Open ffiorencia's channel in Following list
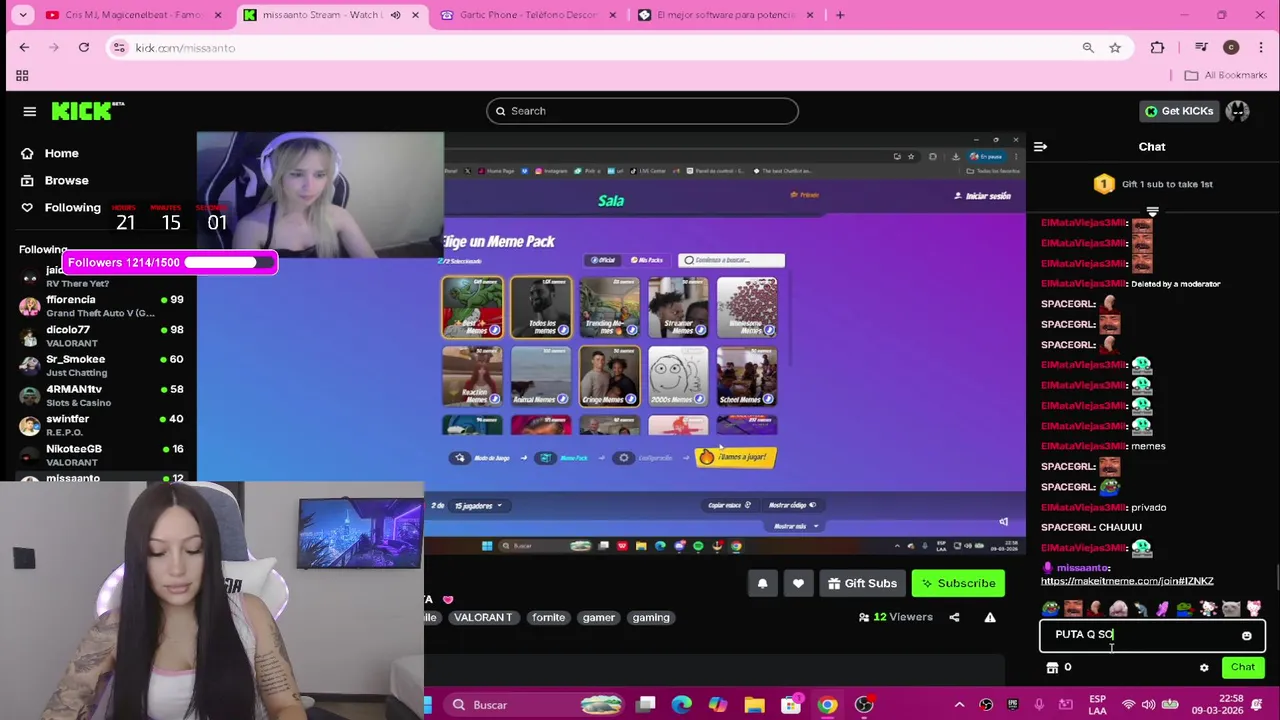Image resolution: width=1280 pixels, height=720 pixels. (100, 306)
